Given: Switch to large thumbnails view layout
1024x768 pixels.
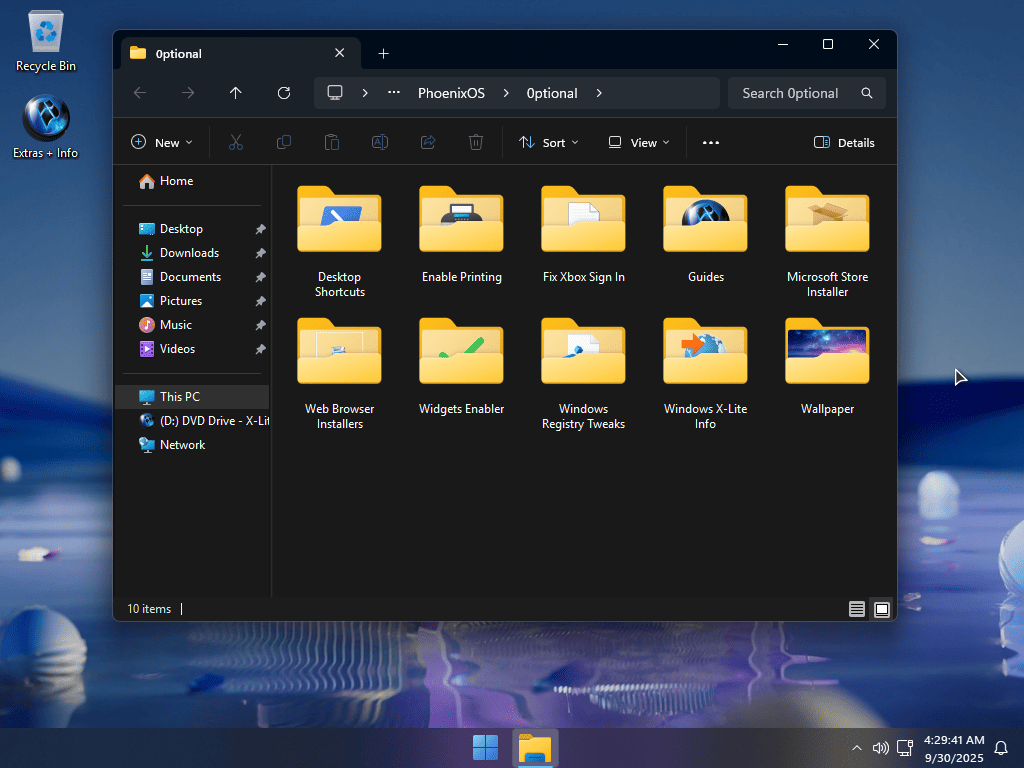Looking at the screenshot, I should click(881, 609).
